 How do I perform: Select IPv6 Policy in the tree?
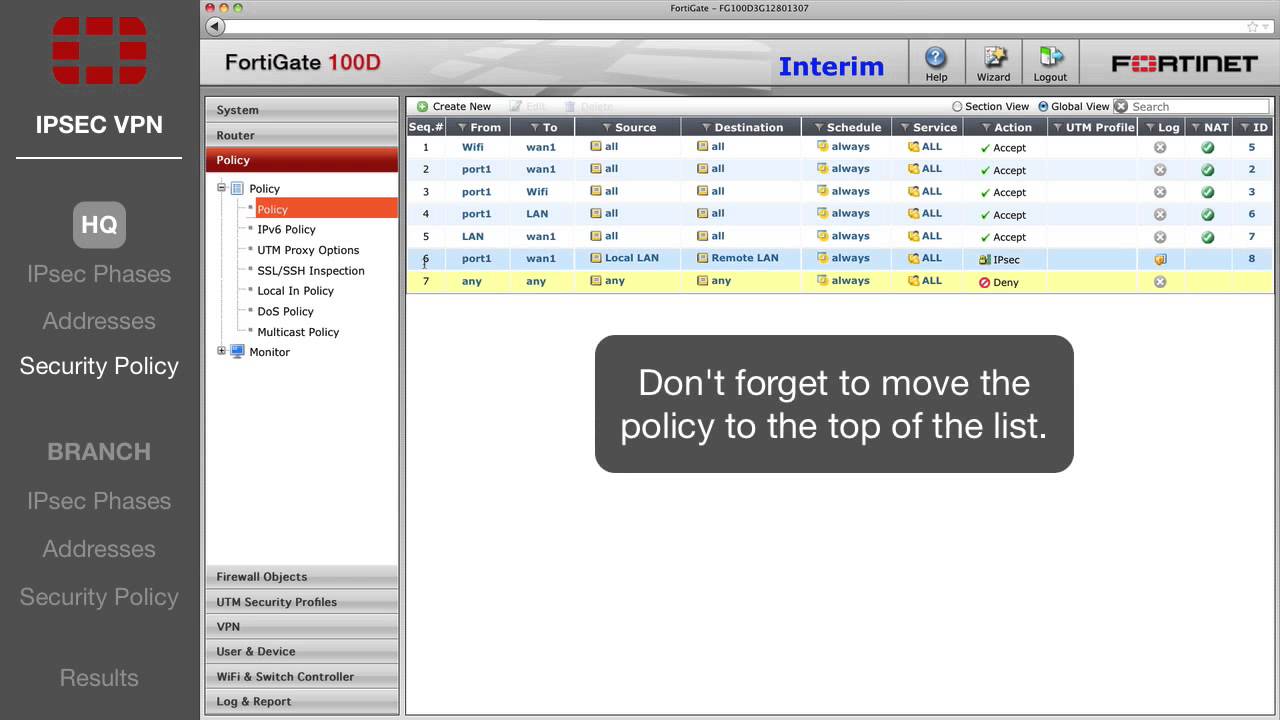[286, 229]
